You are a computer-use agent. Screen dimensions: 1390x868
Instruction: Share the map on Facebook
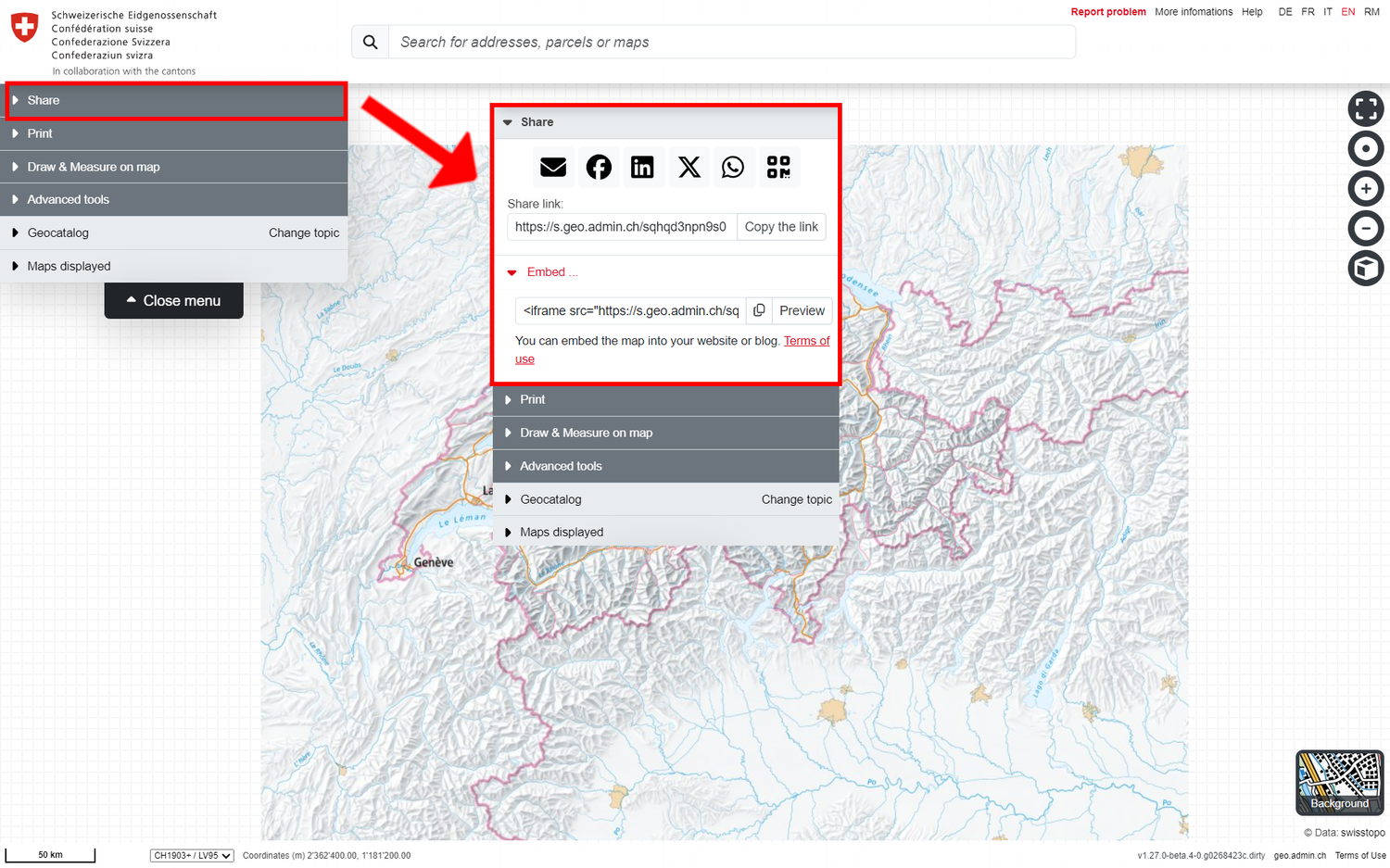tap(599, 167)
